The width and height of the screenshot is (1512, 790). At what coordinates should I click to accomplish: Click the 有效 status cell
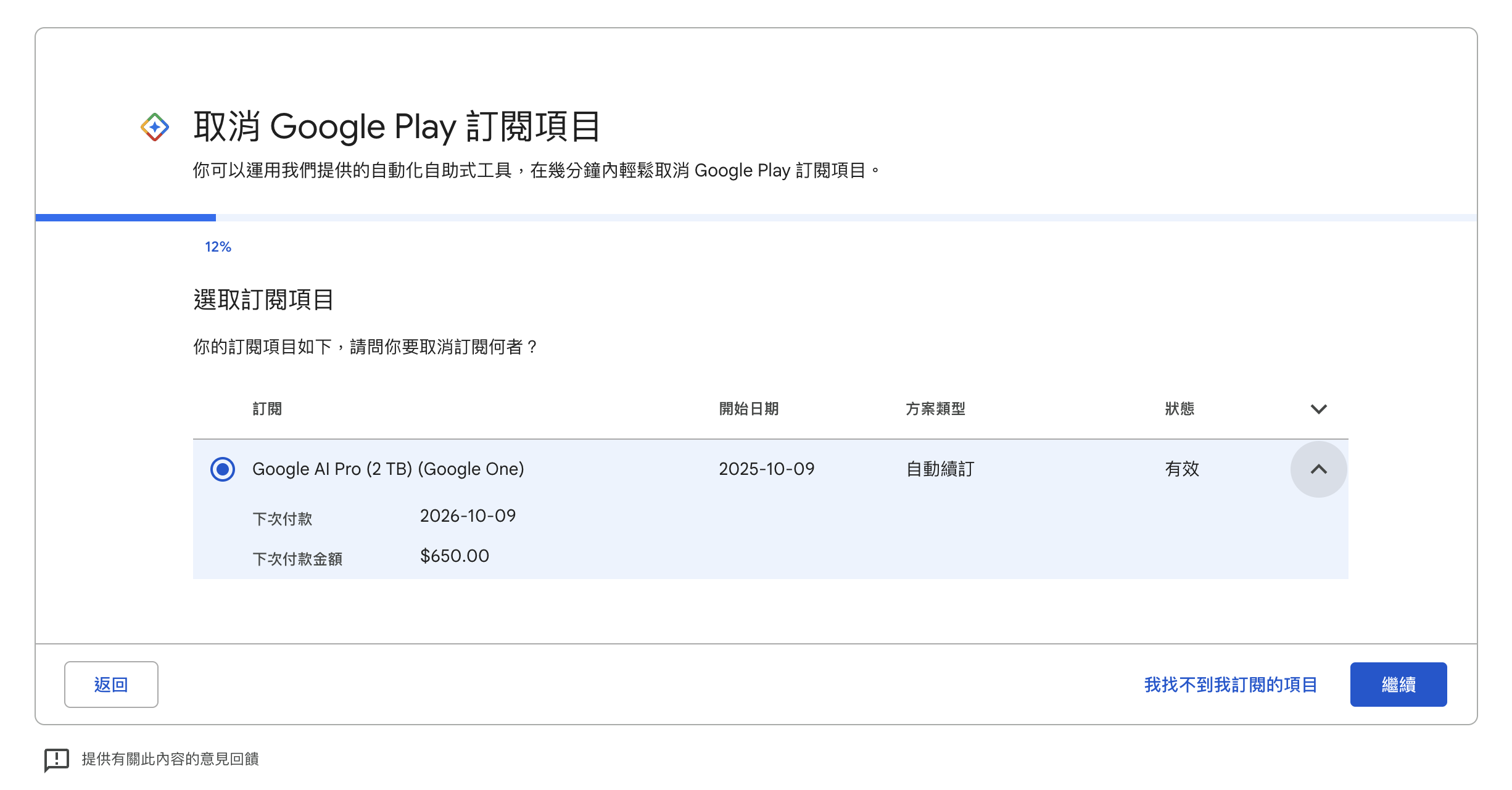(x=1182, y=469)
